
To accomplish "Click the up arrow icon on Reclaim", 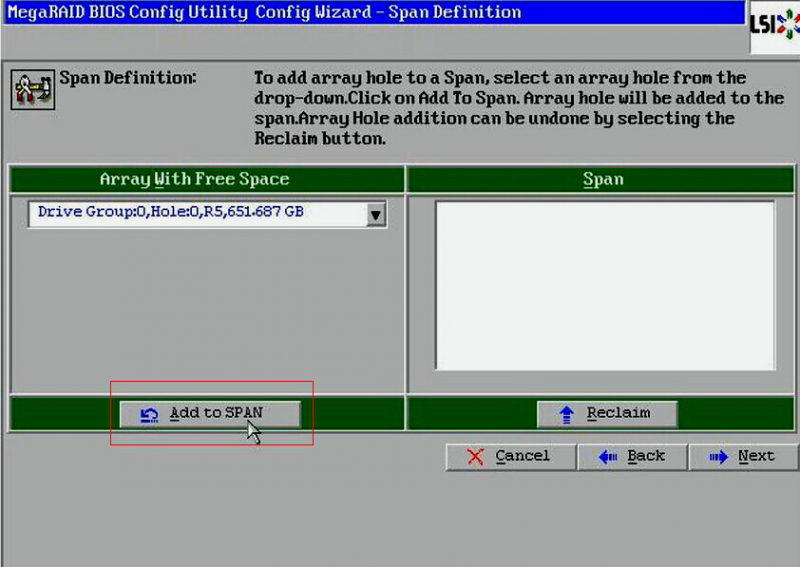I will (567, 414).
